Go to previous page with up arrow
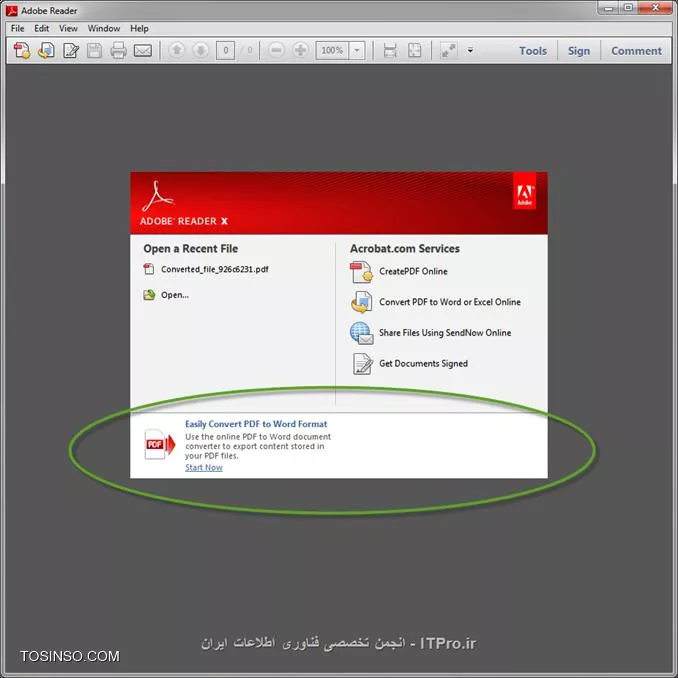 (176, 51)
